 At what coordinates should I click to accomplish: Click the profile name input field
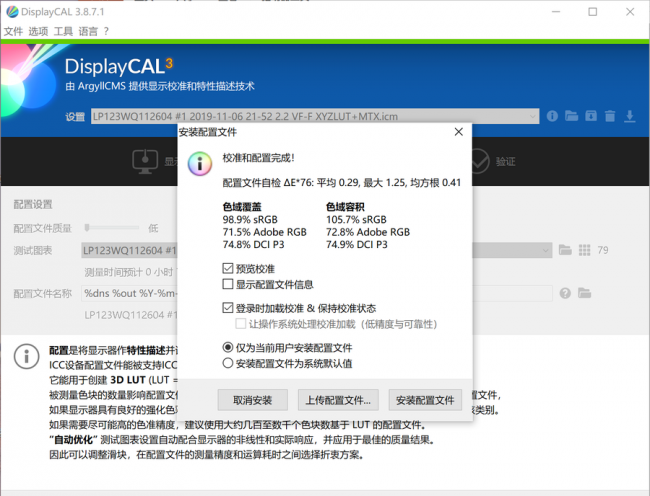(317, 293)
